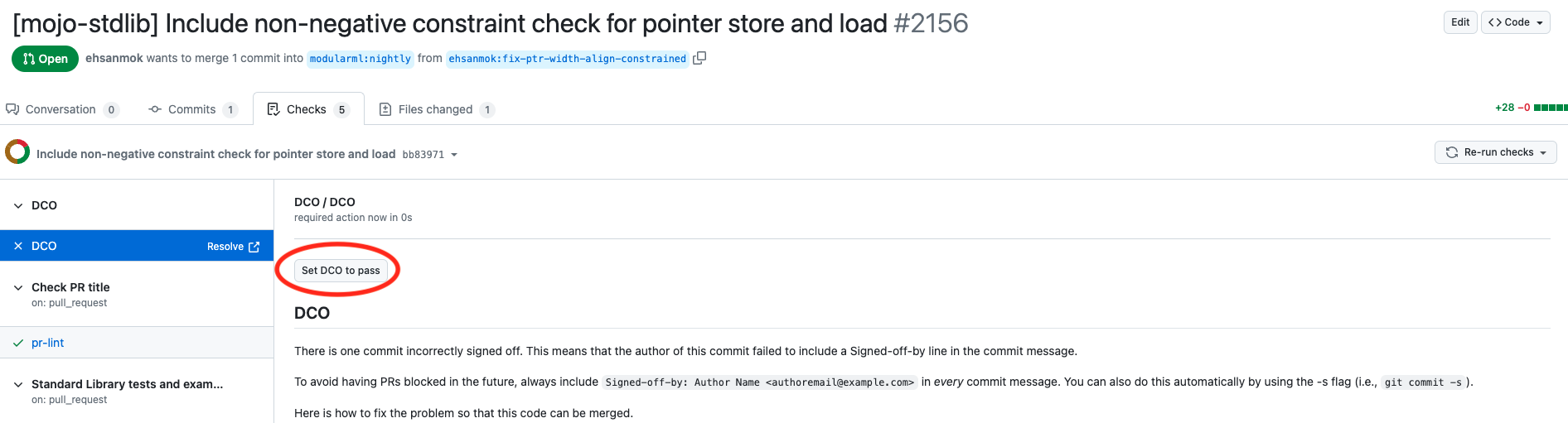Open the Resolve external link icon

coord(254,247)
